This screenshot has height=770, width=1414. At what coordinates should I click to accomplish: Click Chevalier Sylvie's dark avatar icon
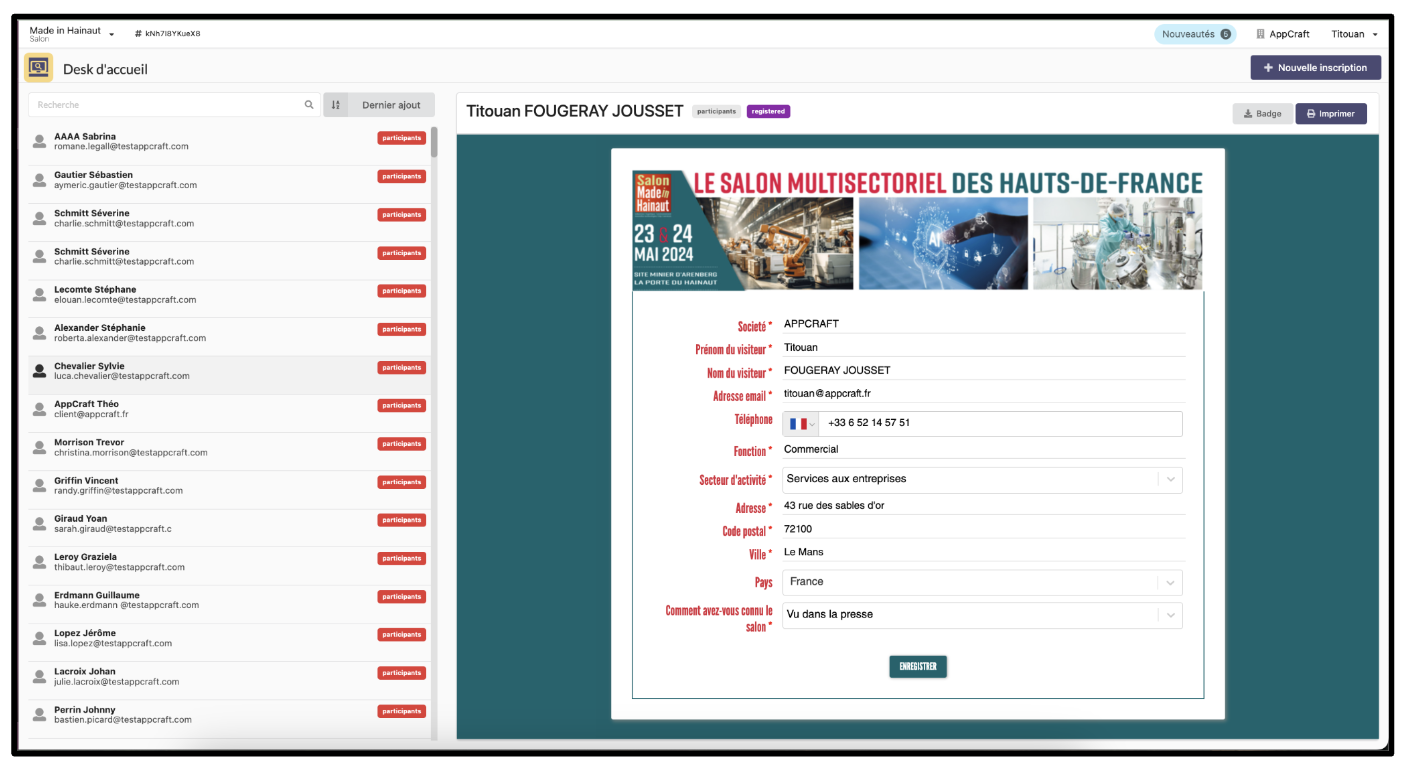(39, 371)
